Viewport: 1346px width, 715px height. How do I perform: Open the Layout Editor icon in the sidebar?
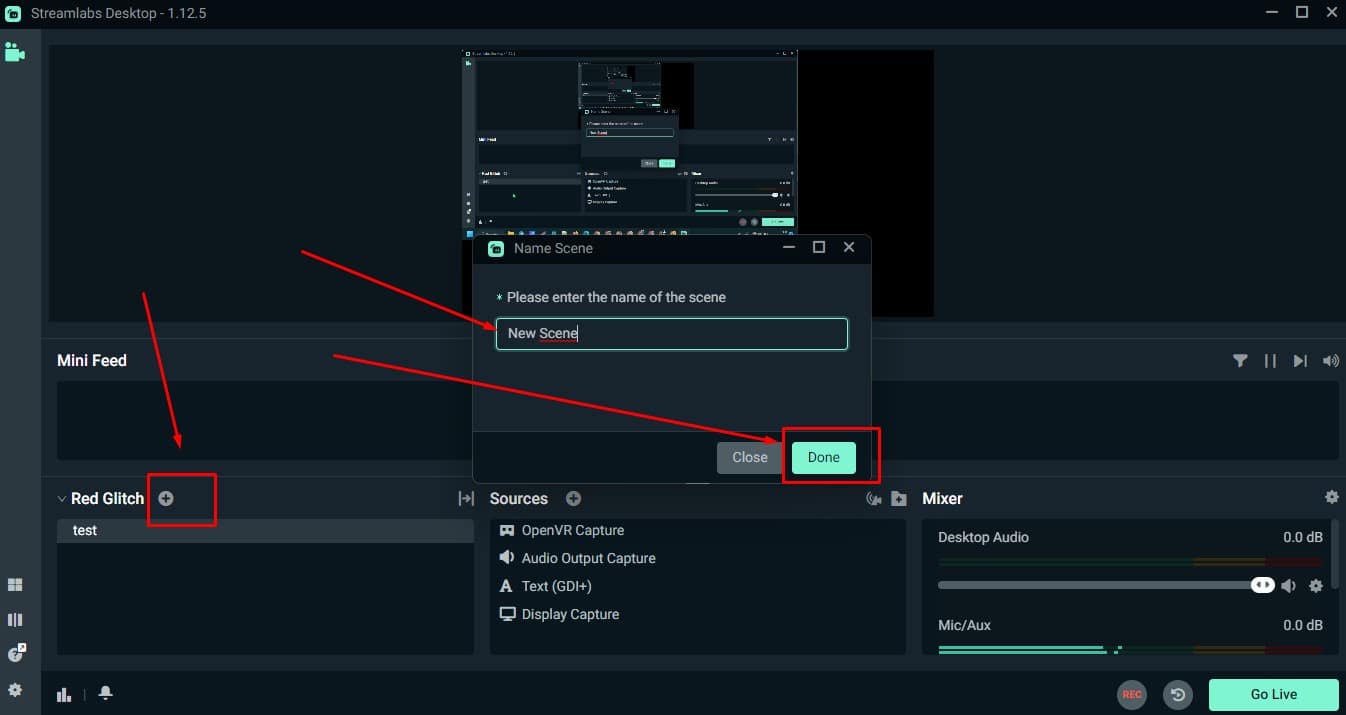click(15, 585)
